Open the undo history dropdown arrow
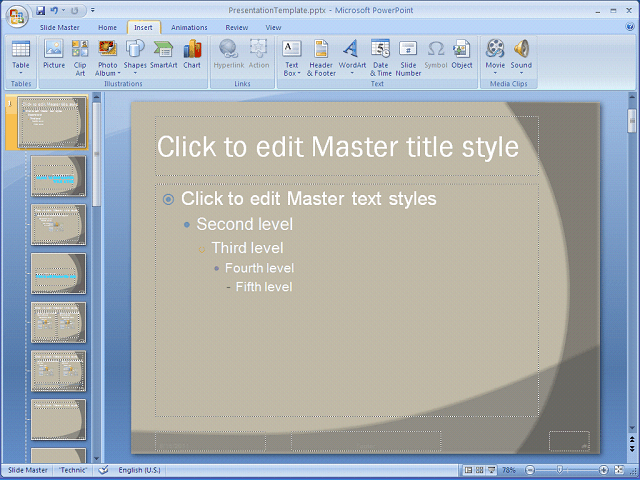Viewport: 640px width, 480px height. [63, 11]
